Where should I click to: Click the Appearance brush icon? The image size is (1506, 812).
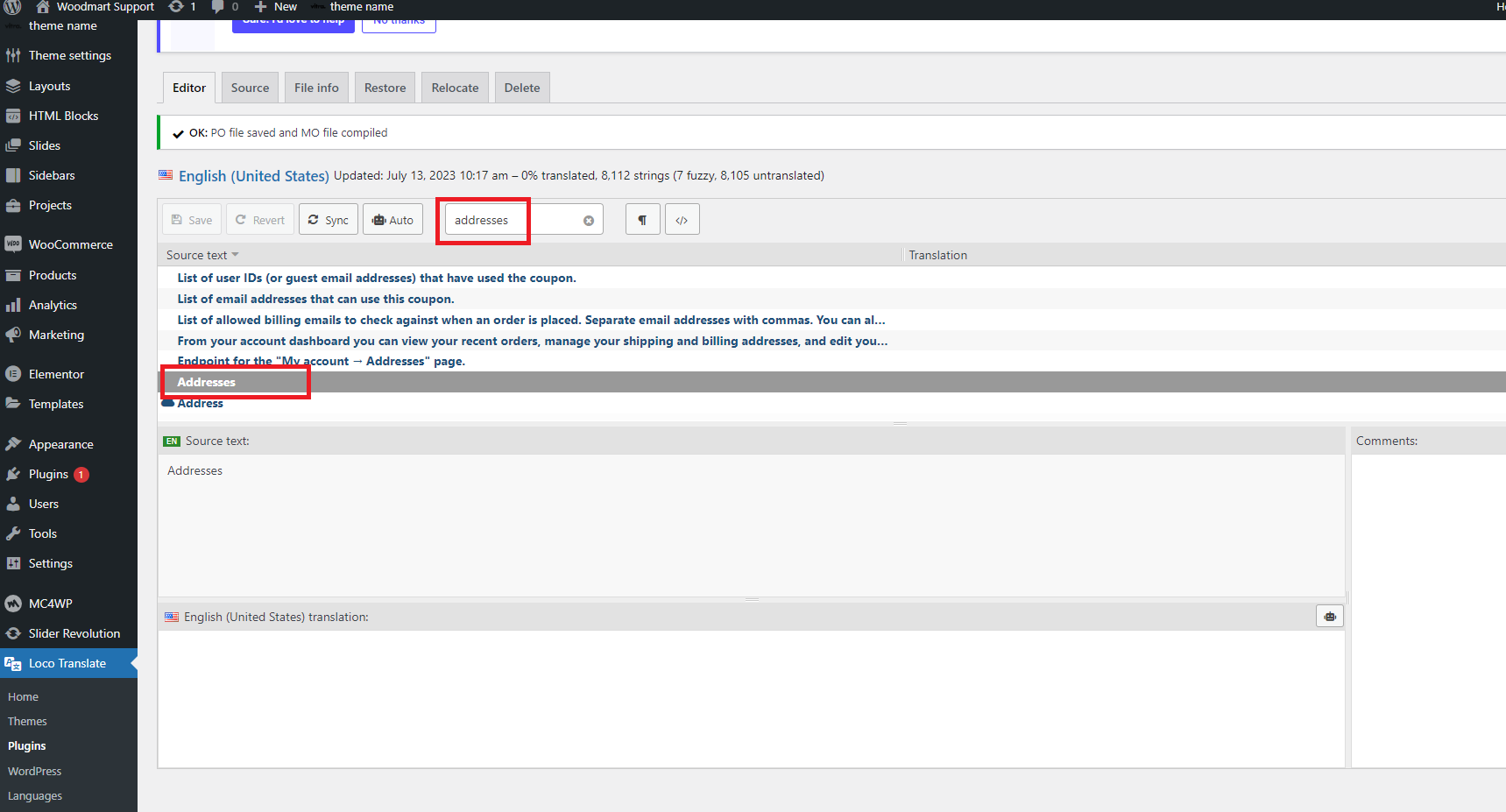[x=13, y=444]
